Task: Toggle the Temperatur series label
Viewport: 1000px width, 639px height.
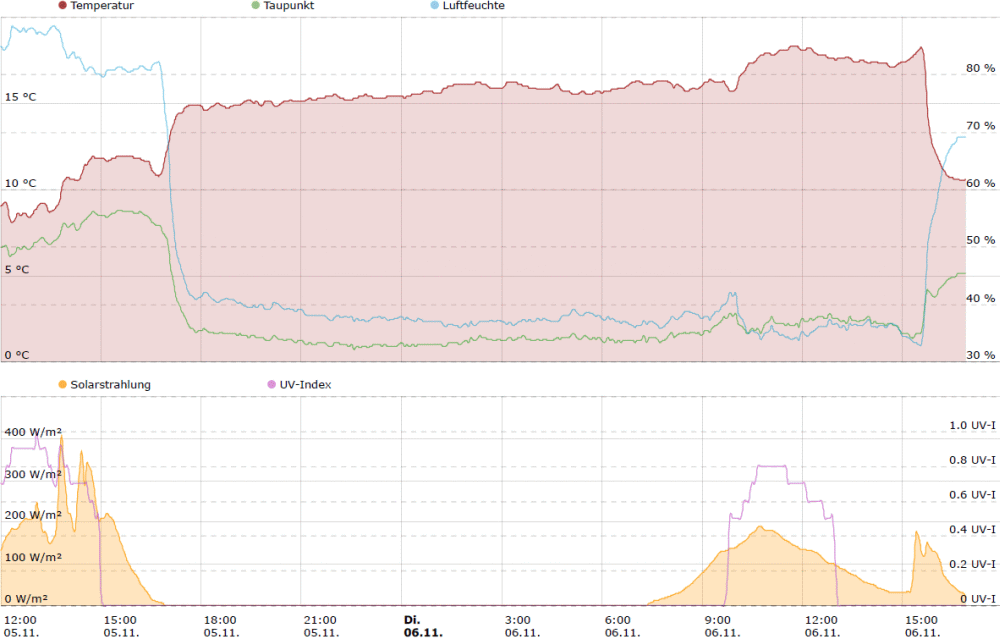Action: click(x=102, y=6)
